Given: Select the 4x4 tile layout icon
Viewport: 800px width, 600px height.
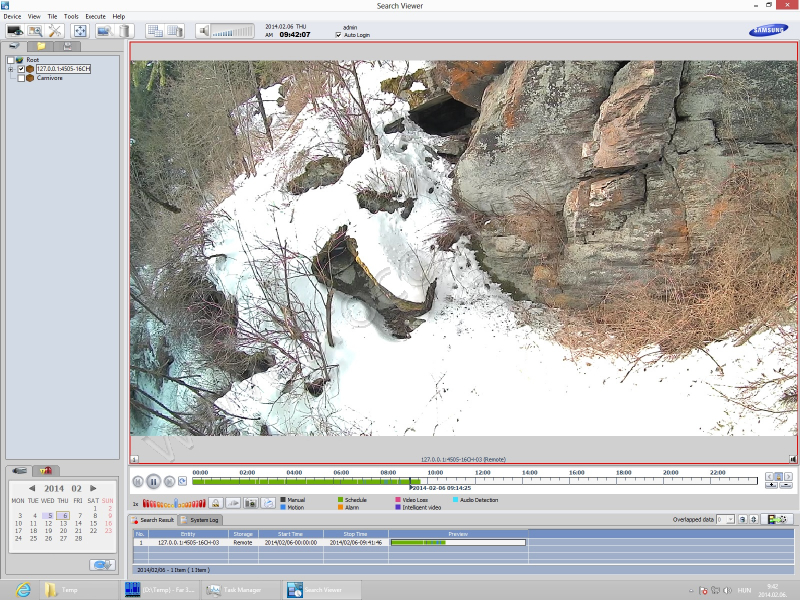Looking at the screenshot, I should point(154,31).
